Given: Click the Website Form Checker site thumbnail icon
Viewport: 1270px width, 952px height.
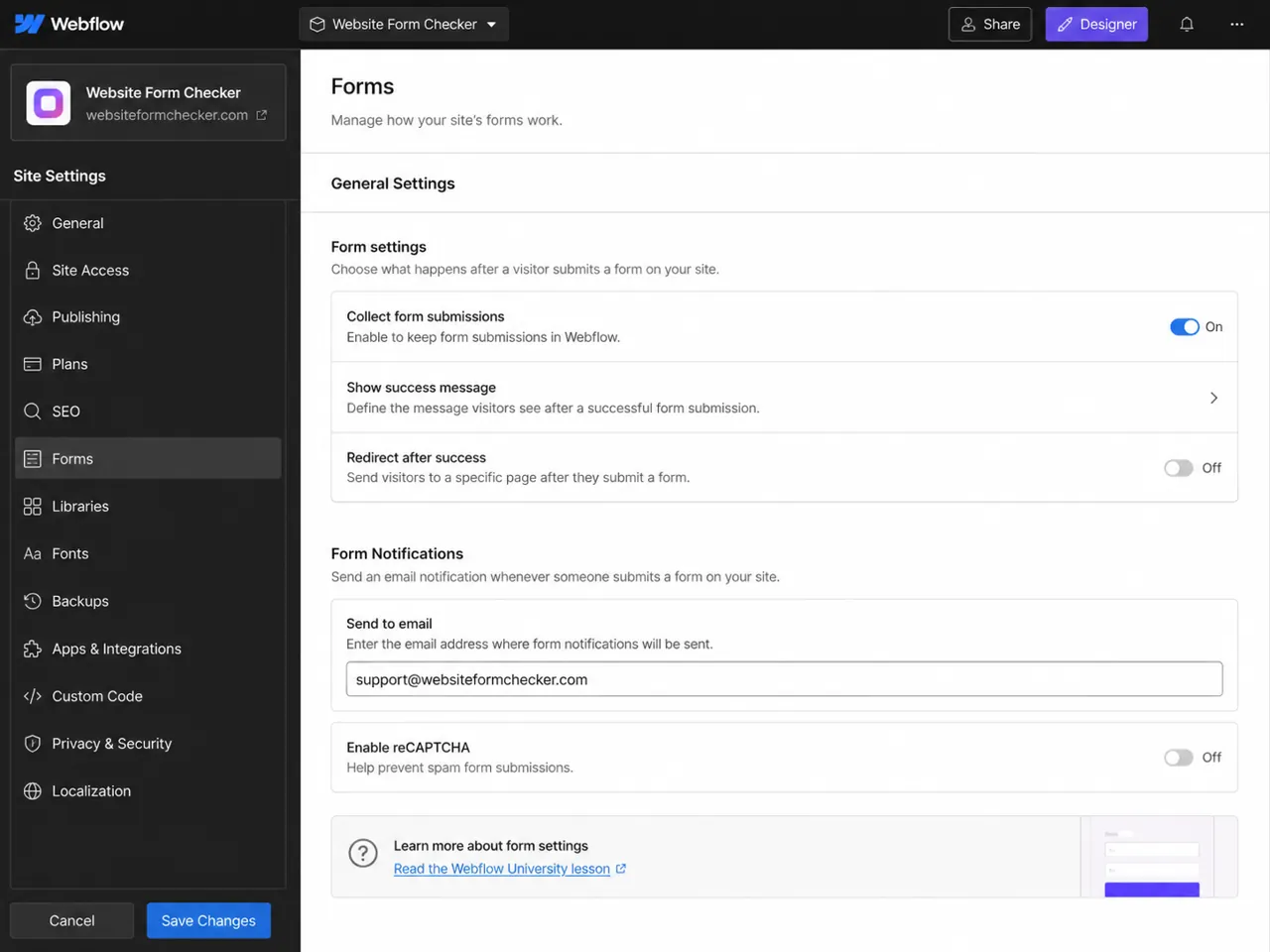Looking at the screenshot, I should [48, 103].
